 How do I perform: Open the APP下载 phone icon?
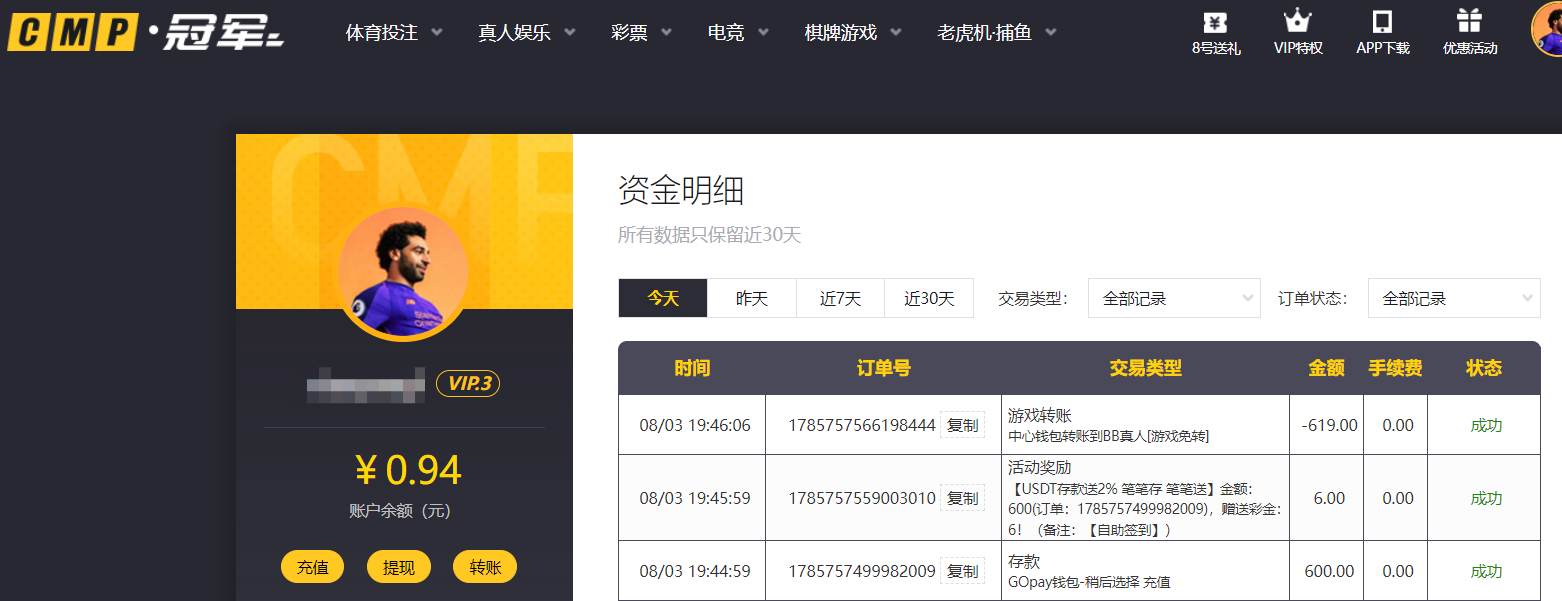pyautogui.click(x=1383, y=22)
